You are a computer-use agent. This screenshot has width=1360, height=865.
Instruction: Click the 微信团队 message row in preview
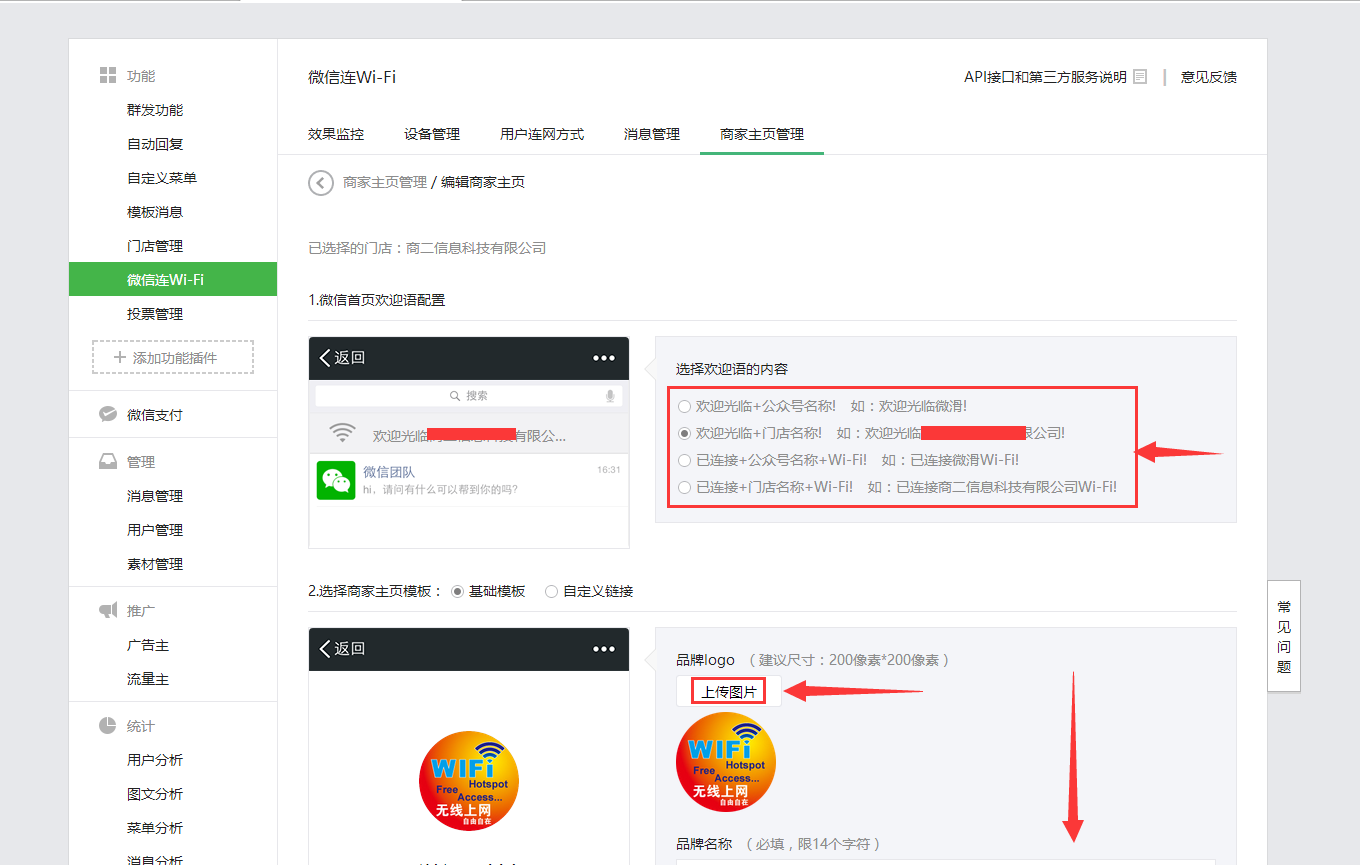coord(469,480)
